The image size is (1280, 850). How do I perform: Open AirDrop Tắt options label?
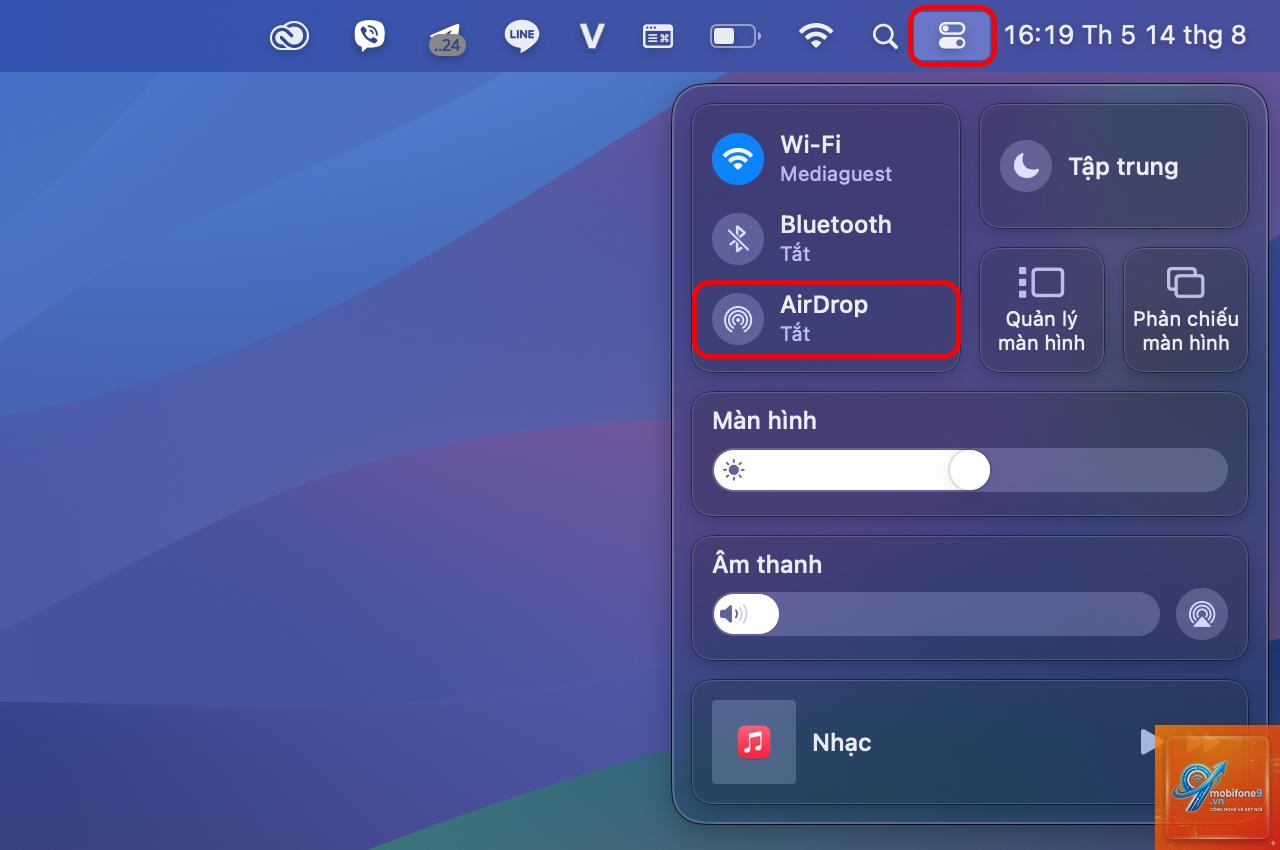[x=824, y=318]
